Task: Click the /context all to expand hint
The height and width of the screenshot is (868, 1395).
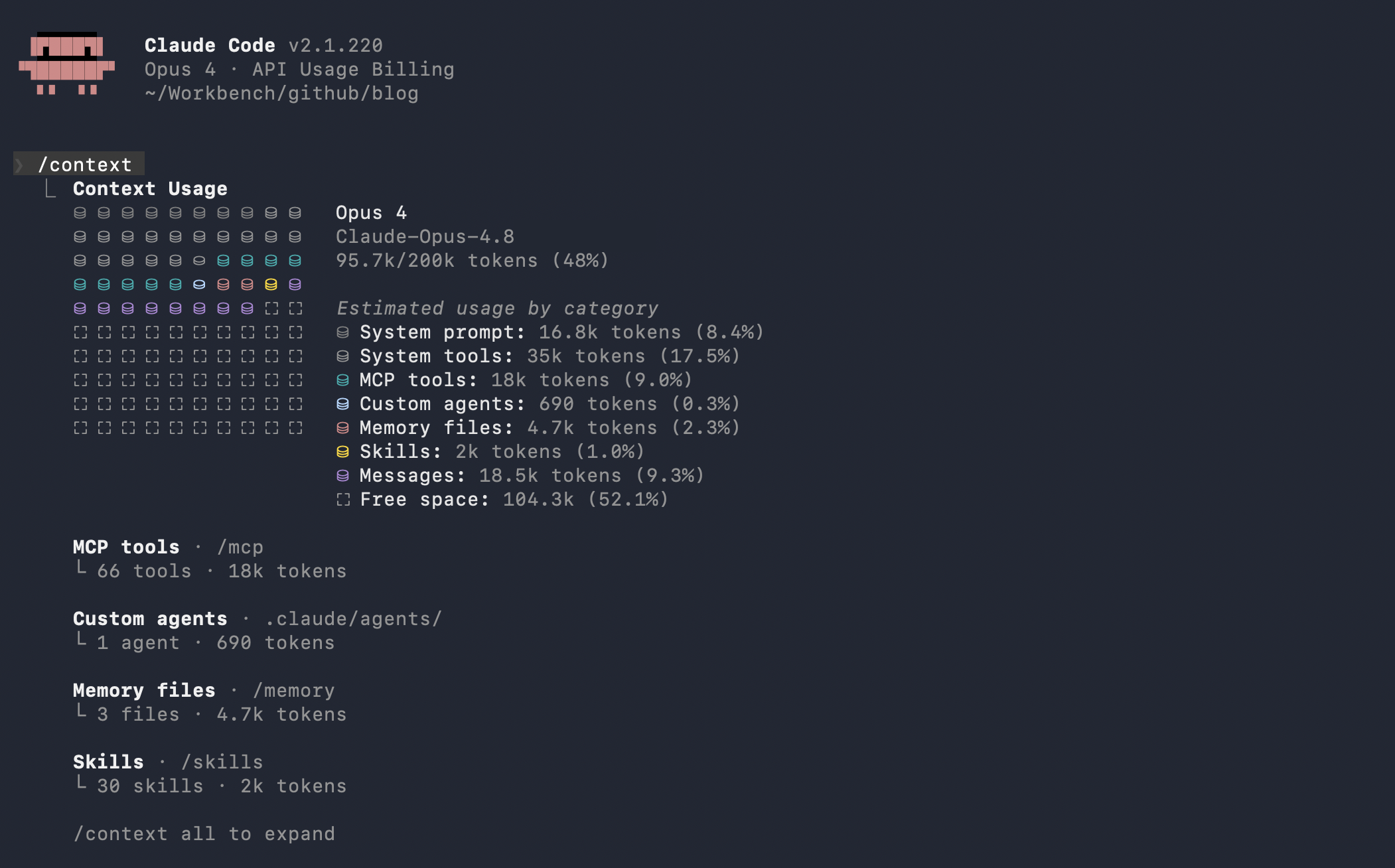Action: point(204,834)
